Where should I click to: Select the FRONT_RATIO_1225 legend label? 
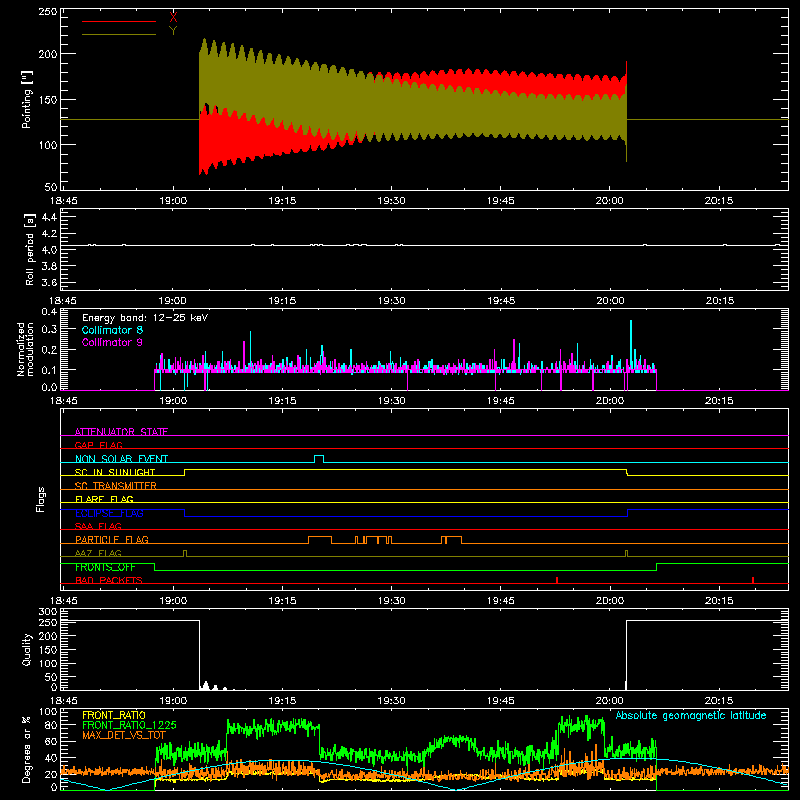tap(129, 725)
